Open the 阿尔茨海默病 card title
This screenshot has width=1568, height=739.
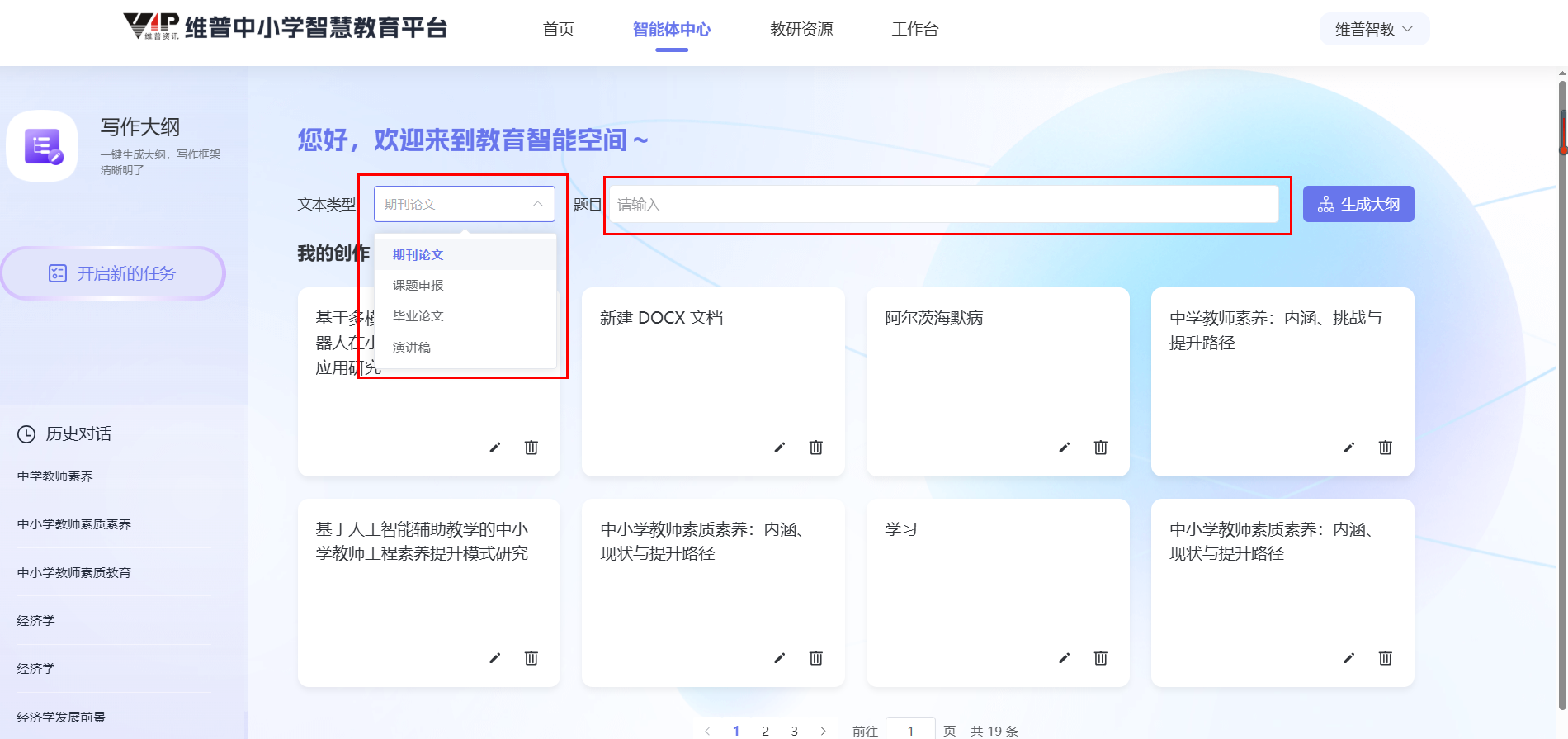[x=934, y=319]
